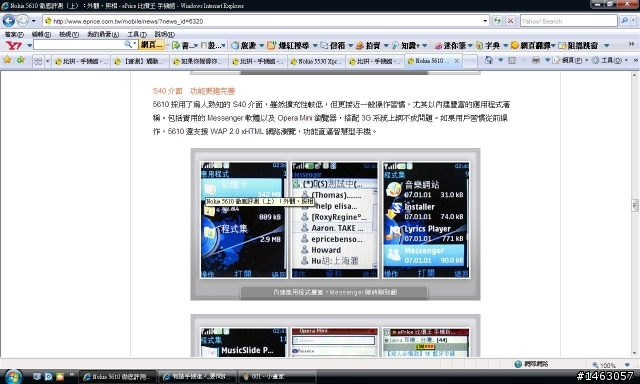Click the Lyrics Player phone screenshot thumbnail
Screen dimensions: 640x384
426,220
